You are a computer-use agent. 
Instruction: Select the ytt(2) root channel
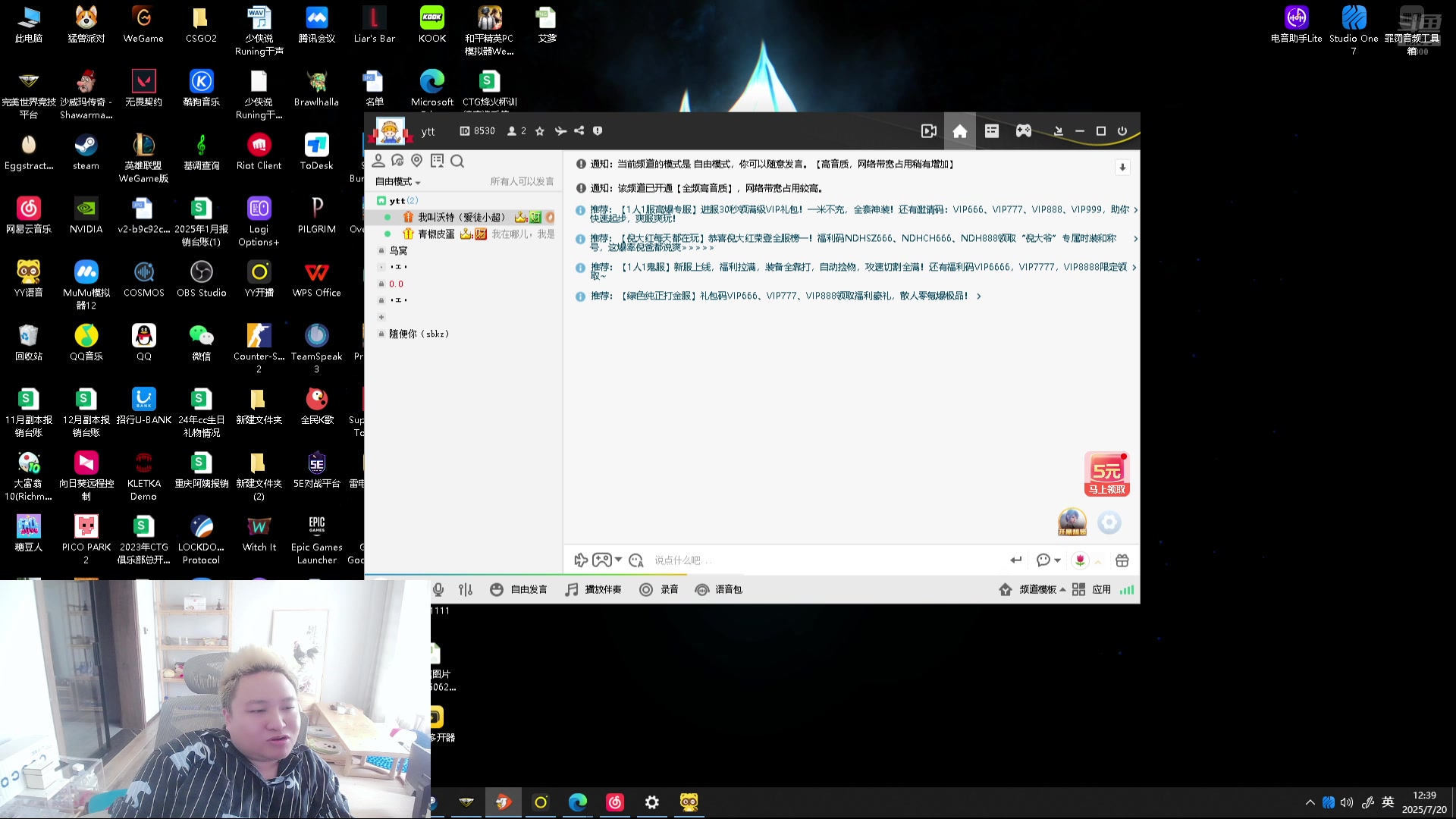click(397, 201)
